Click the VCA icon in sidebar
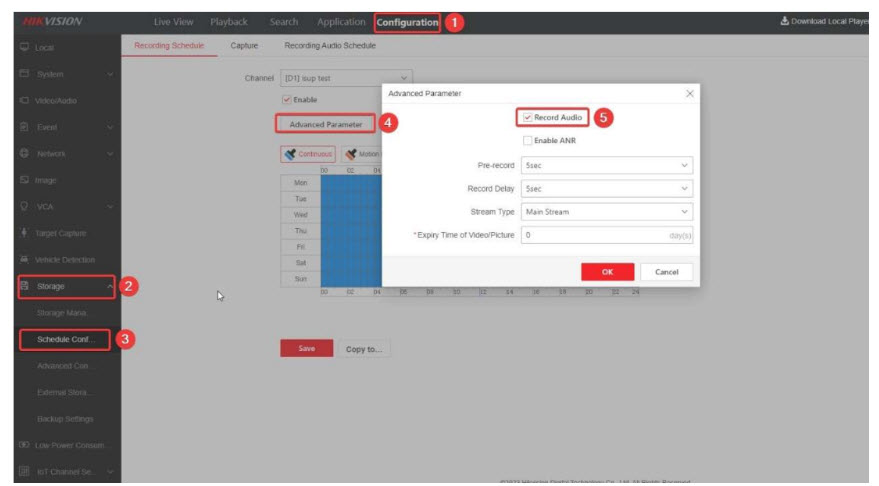This screenshot has width=879, height=486. [24, 207]
